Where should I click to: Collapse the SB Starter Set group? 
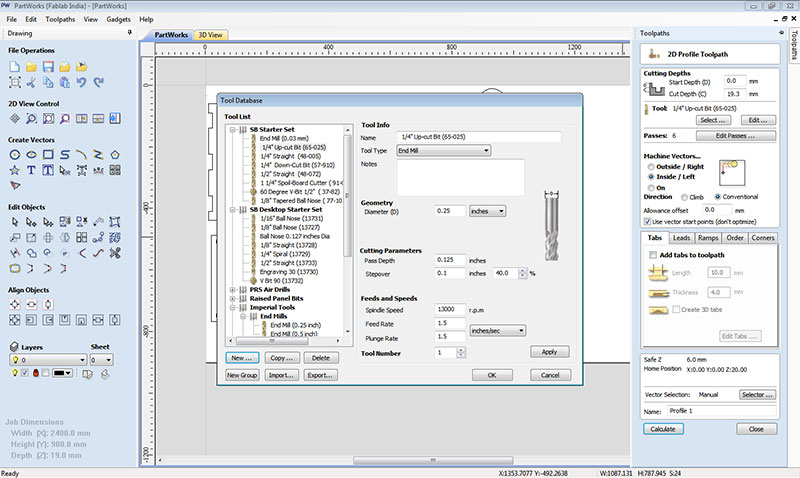(x=233, y=130)
